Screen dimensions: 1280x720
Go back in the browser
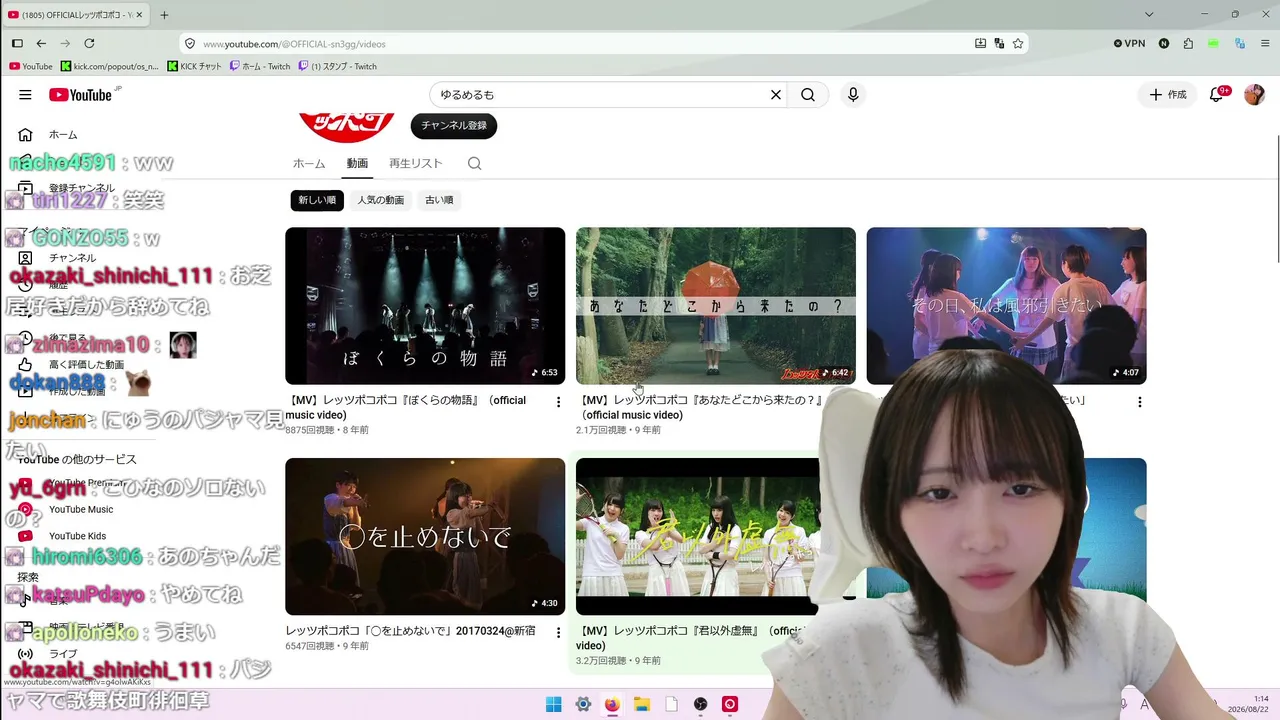[x=41, y=44]
